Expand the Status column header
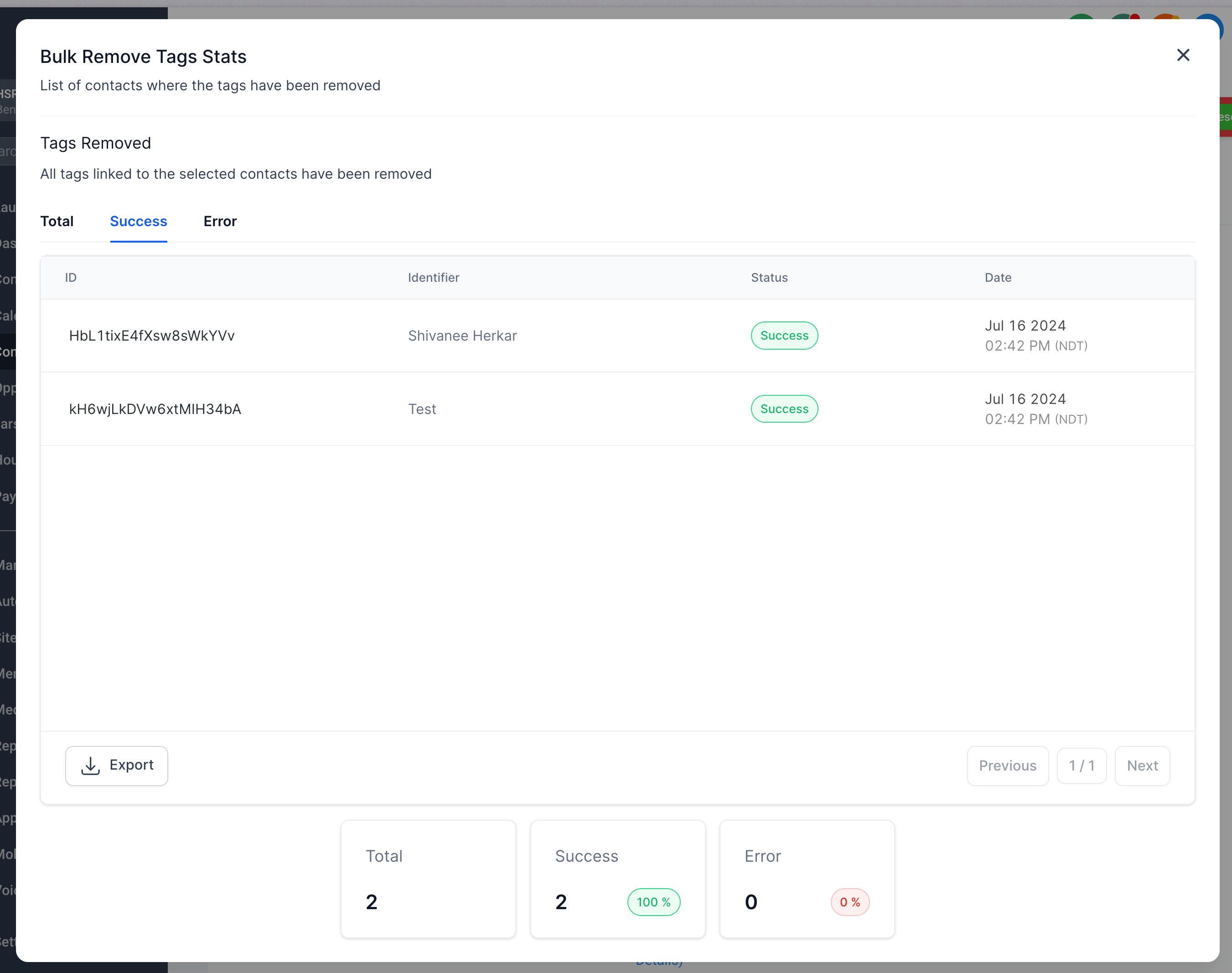Viewport: 1232px width, 973px height. pyautogui.click(x=769, y=277)
